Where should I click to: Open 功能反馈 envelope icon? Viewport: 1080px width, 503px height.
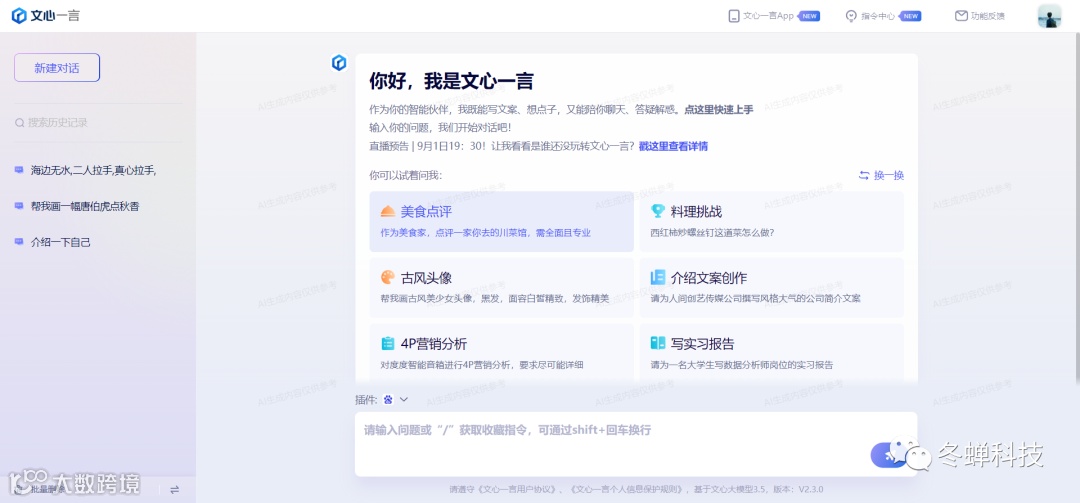[x=961, y=16]
